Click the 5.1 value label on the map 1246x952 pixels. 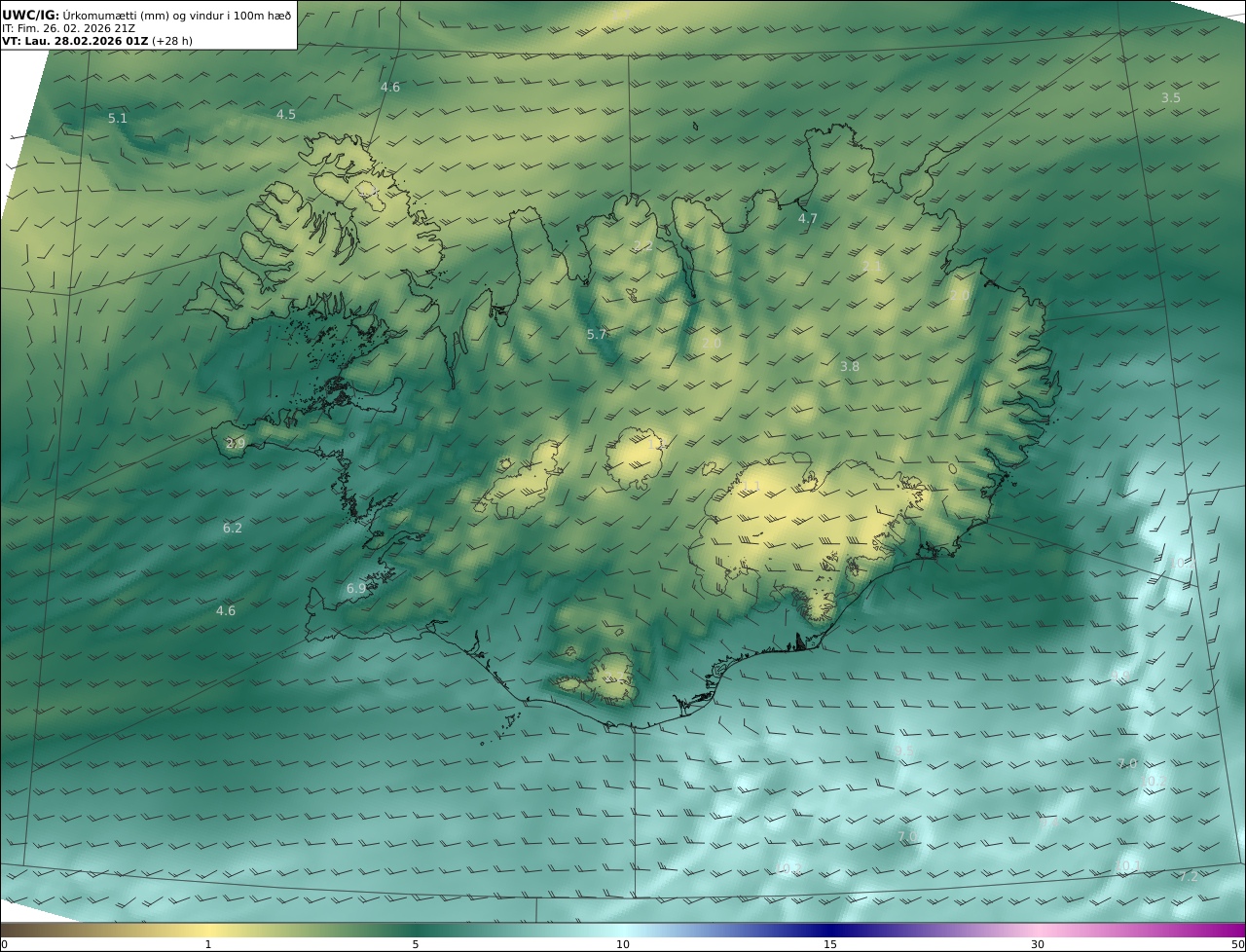point(118,118)
